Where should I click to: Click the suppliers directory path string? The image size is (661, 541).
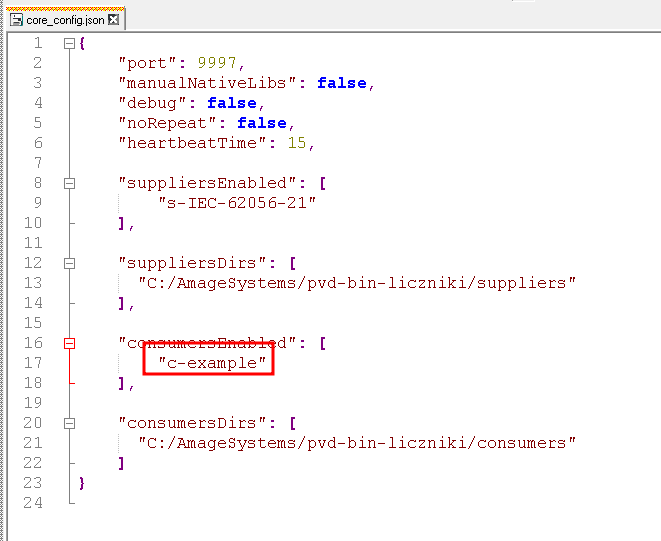pyautogui.click(x=357, y=283)
